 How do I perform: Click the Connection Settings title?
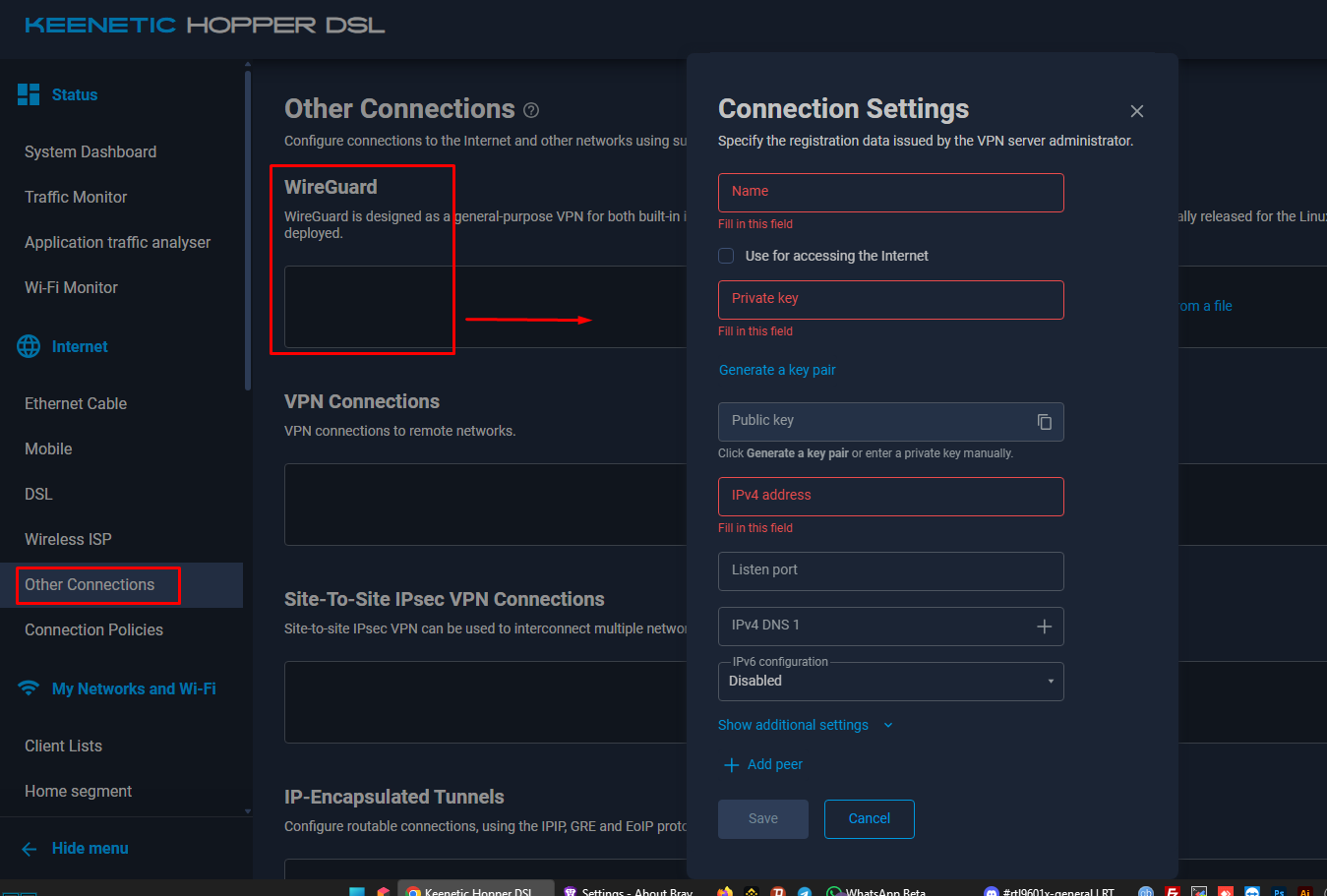tap(844, 108)
